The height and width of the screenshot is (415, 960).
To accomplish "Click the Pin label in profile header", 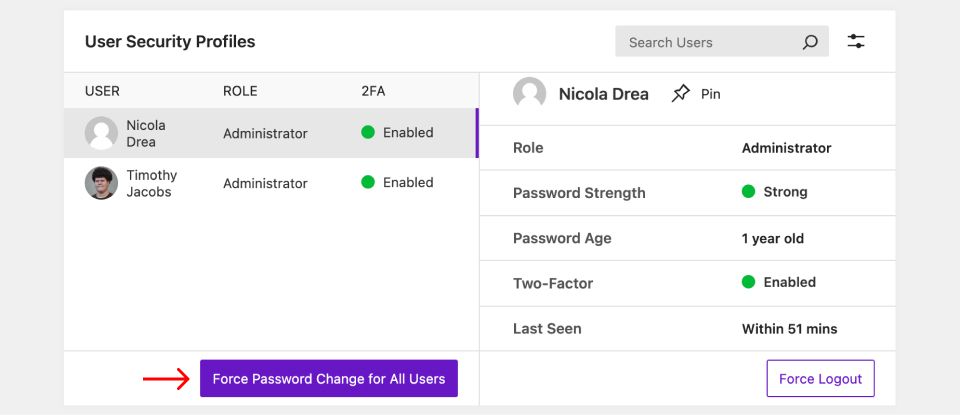I will (x=710, y=94).
